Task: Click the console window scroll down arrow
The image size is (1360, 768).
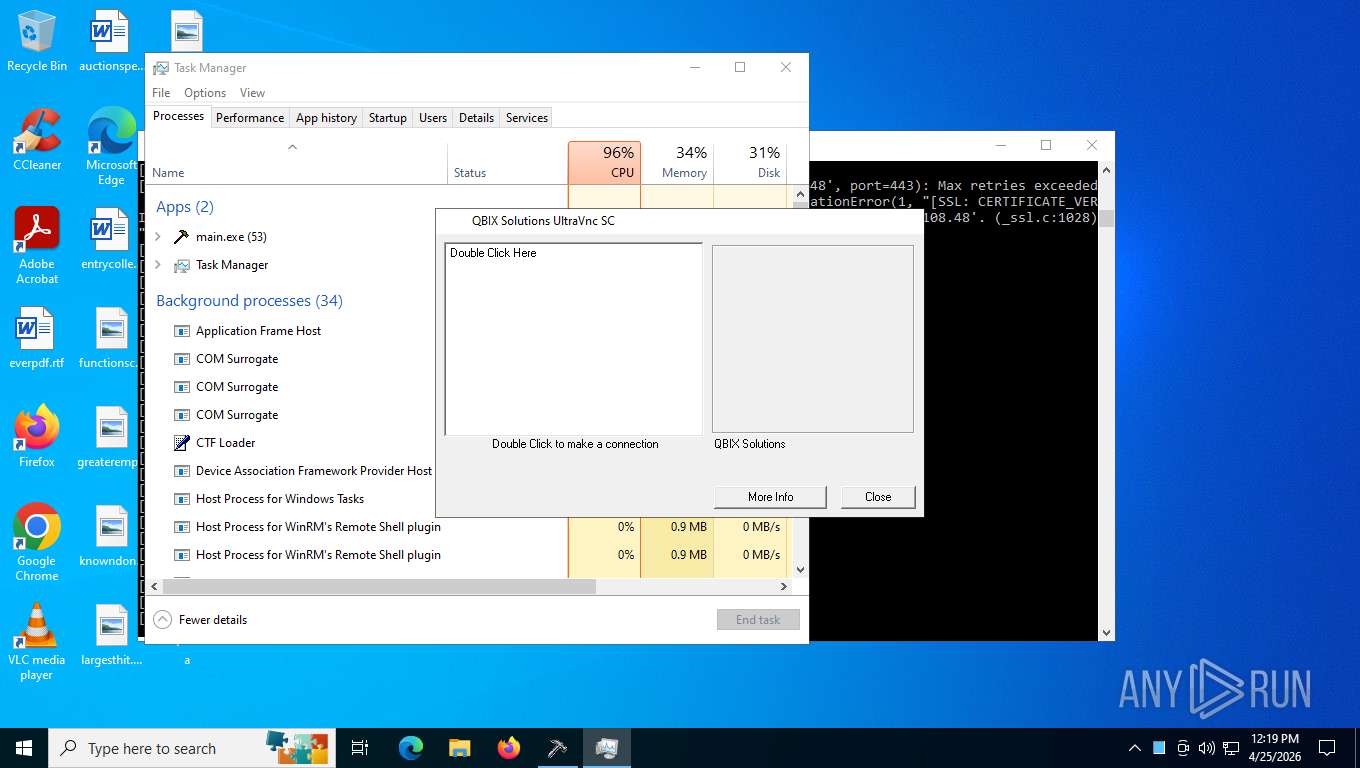Action: click(x=1106, y=633)
